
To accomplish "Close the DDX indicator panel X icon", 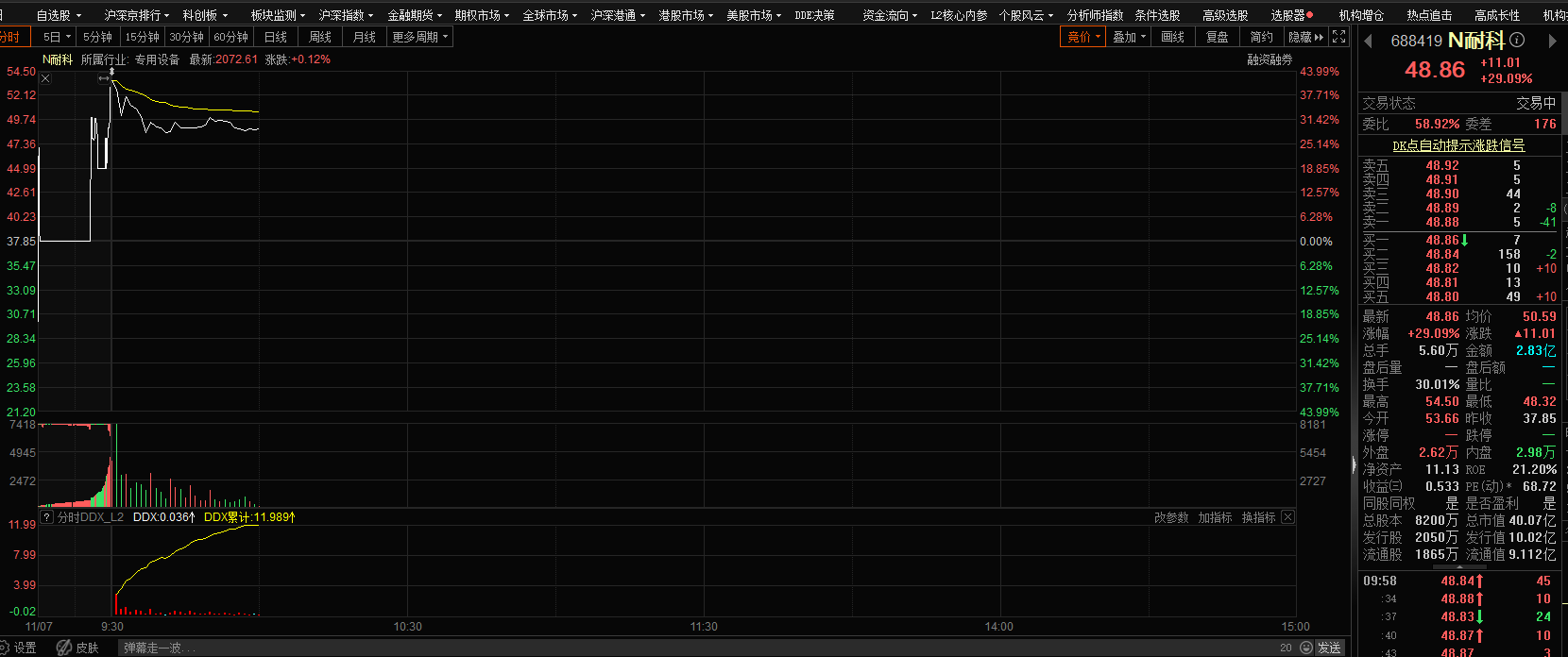I will pos(1287,517).
